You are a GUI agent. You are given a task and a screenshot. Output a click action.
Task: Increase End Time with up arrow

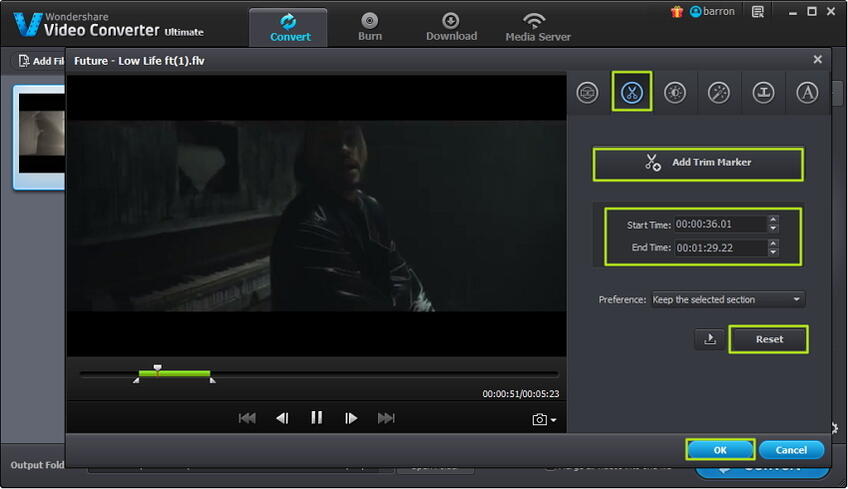773,243
